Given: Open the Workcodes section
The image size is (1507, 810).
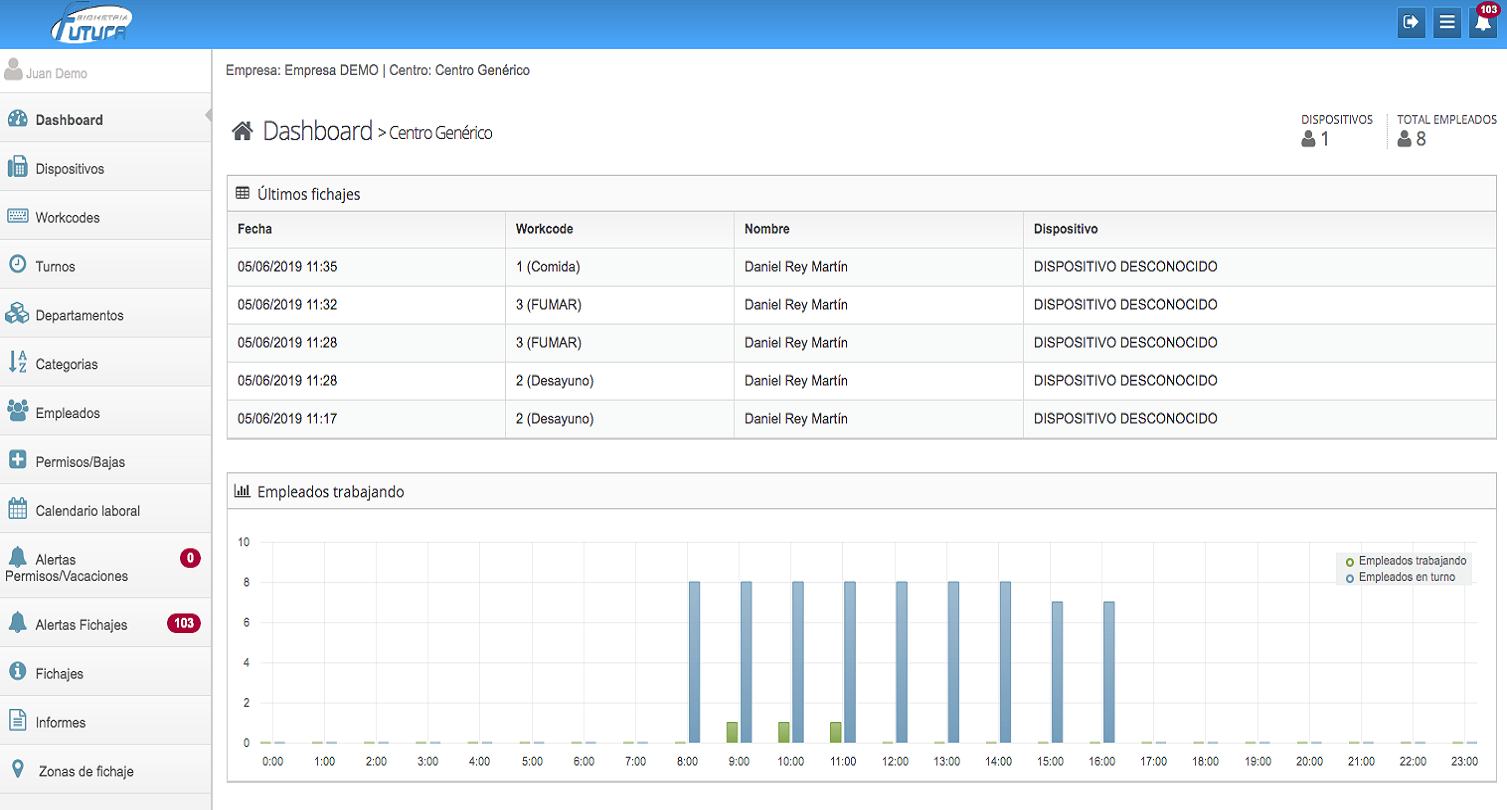Looking at the screenshot, I should [106, 217].
